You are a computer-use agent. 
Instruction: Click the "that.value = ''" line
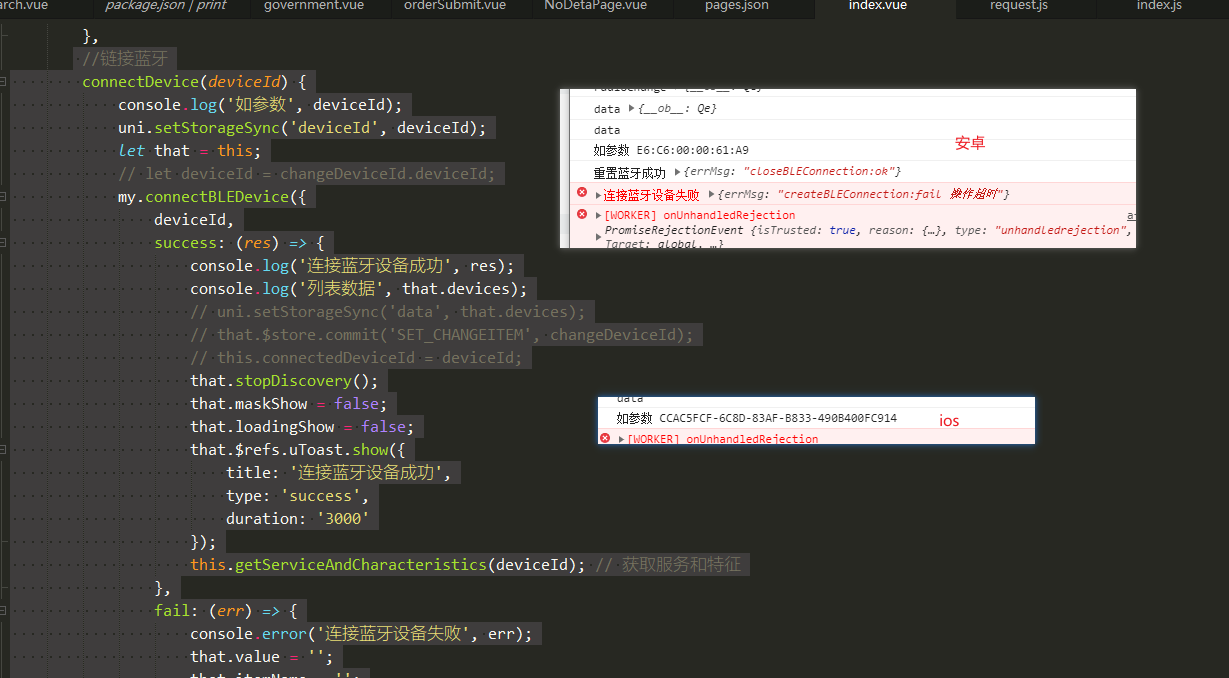coord(261,657)
